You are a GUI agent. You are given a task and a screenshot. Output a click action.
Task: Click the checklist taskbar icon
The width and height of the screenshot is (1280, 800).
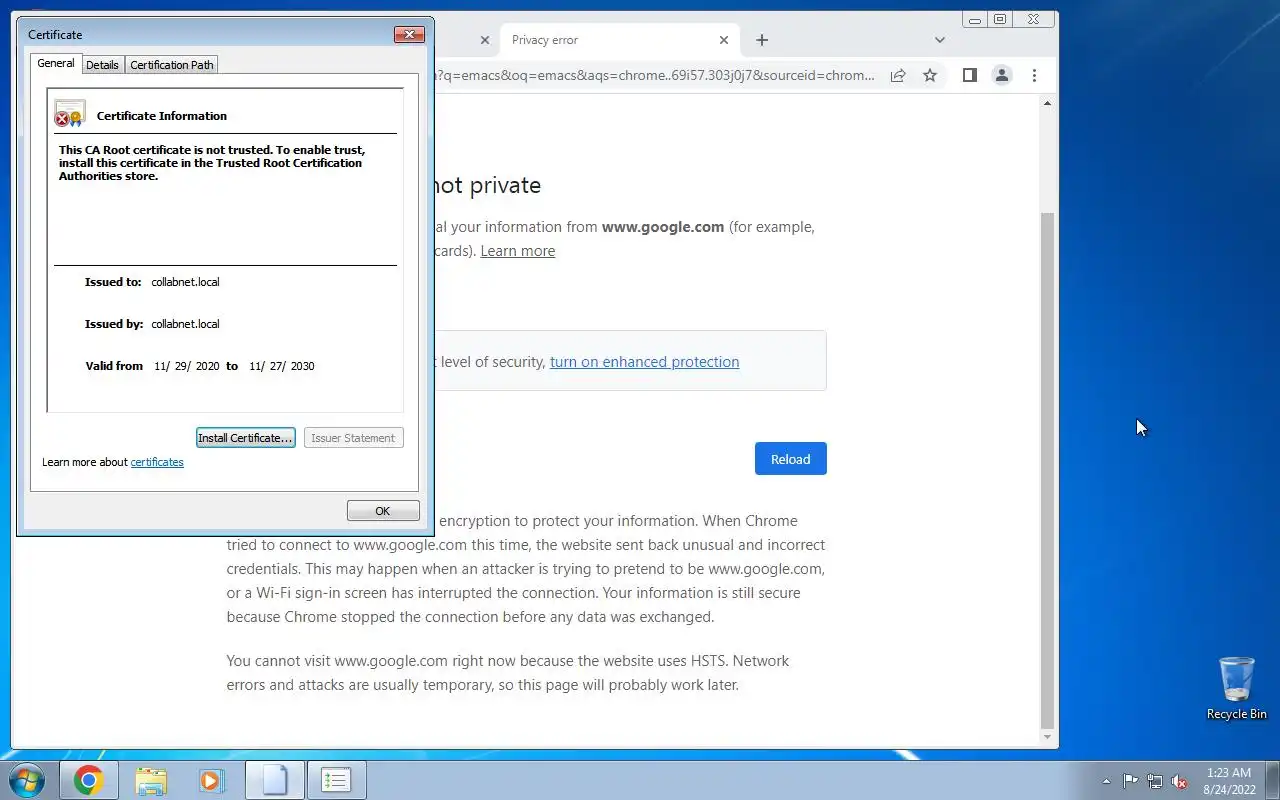[x=336, y=780]
